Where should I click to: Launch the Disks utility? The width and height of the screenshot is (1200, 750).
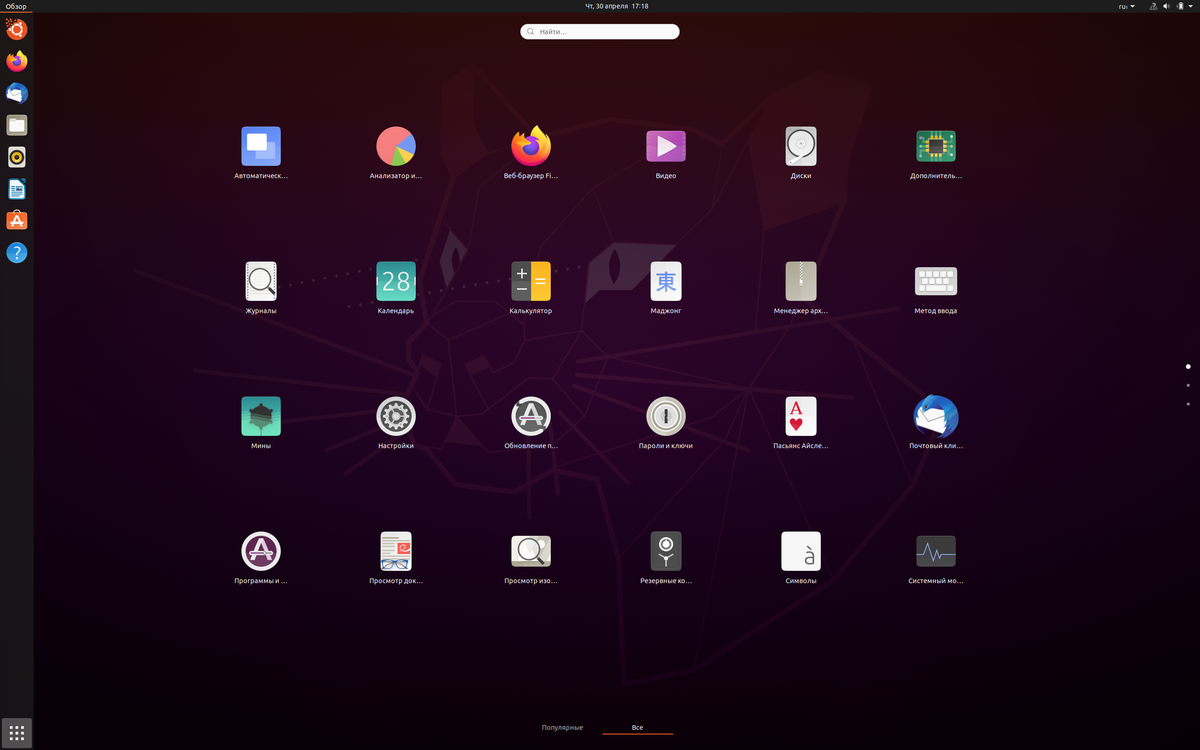(800, 147)
